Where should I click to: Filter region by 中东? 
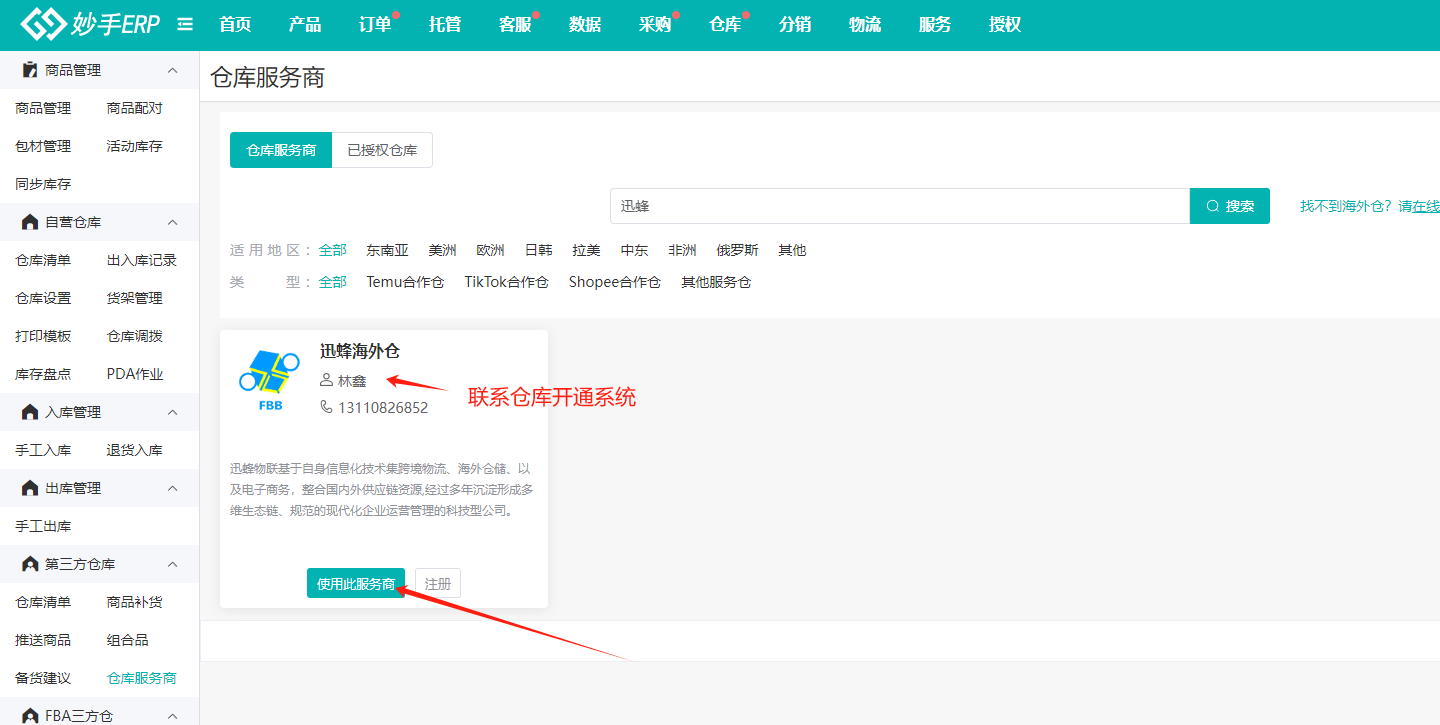(x=634, y=250)
